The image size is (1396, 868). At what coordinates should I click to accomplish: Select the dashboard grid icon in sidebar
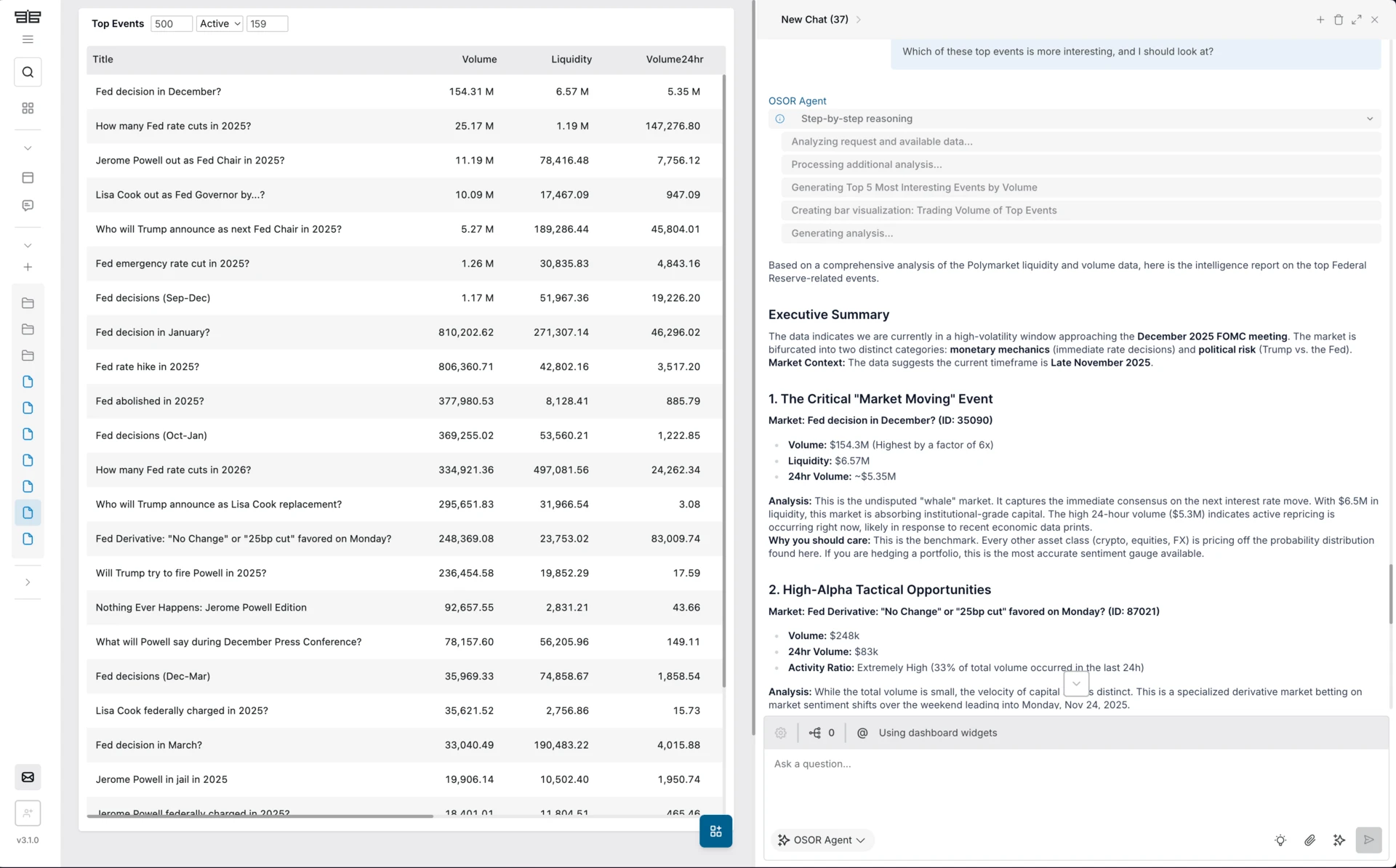(x=28, y=108)
